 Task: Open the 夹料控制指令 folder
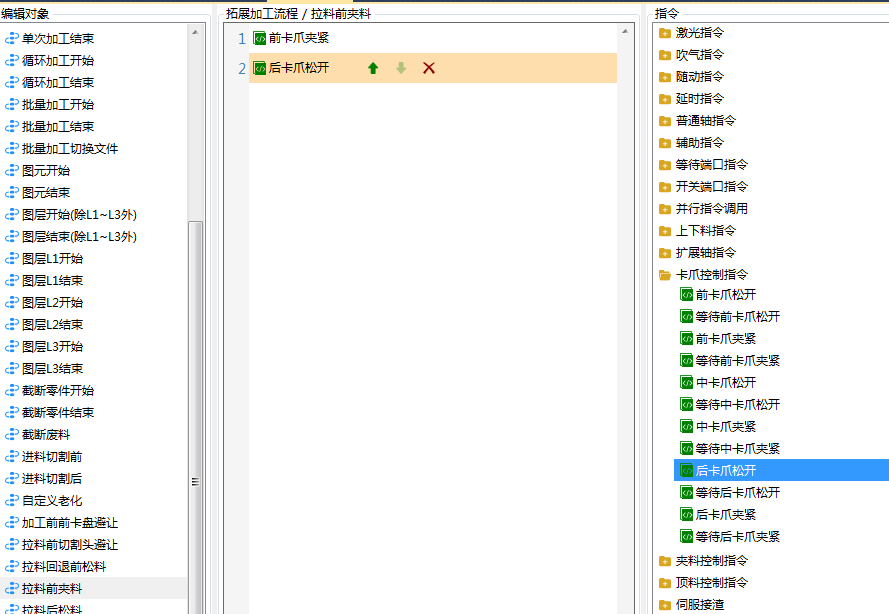click(665, 561)
